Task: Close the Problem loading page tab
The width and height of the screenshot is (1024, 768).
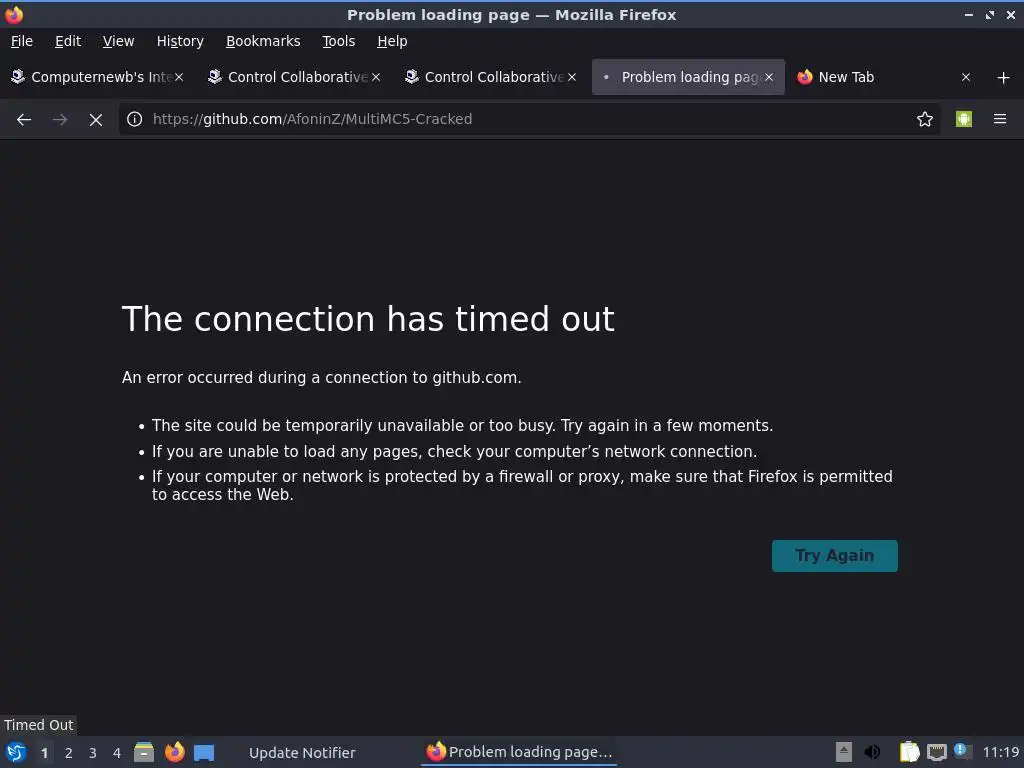Action: pyautogui.click(x=769, y=77)
